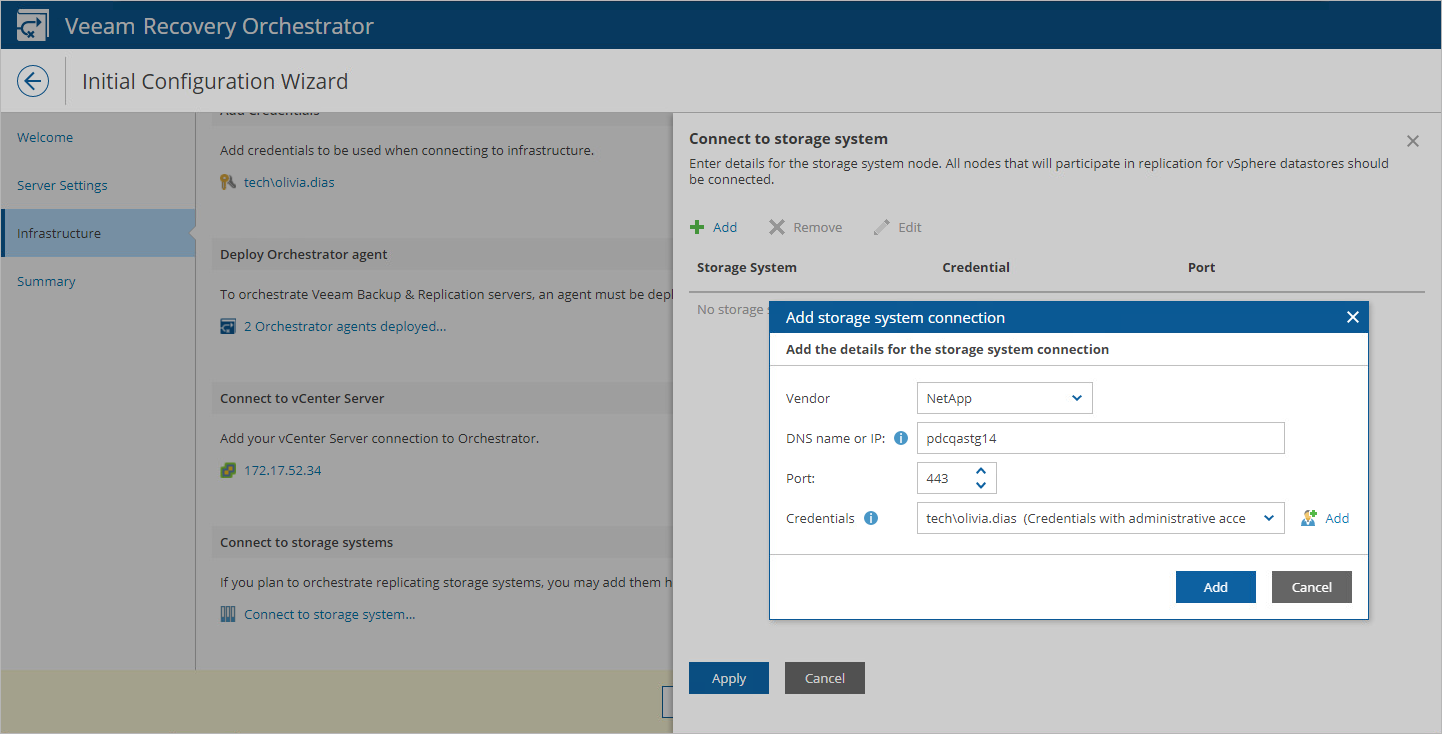Click the info icon beside DNS name

900,438
